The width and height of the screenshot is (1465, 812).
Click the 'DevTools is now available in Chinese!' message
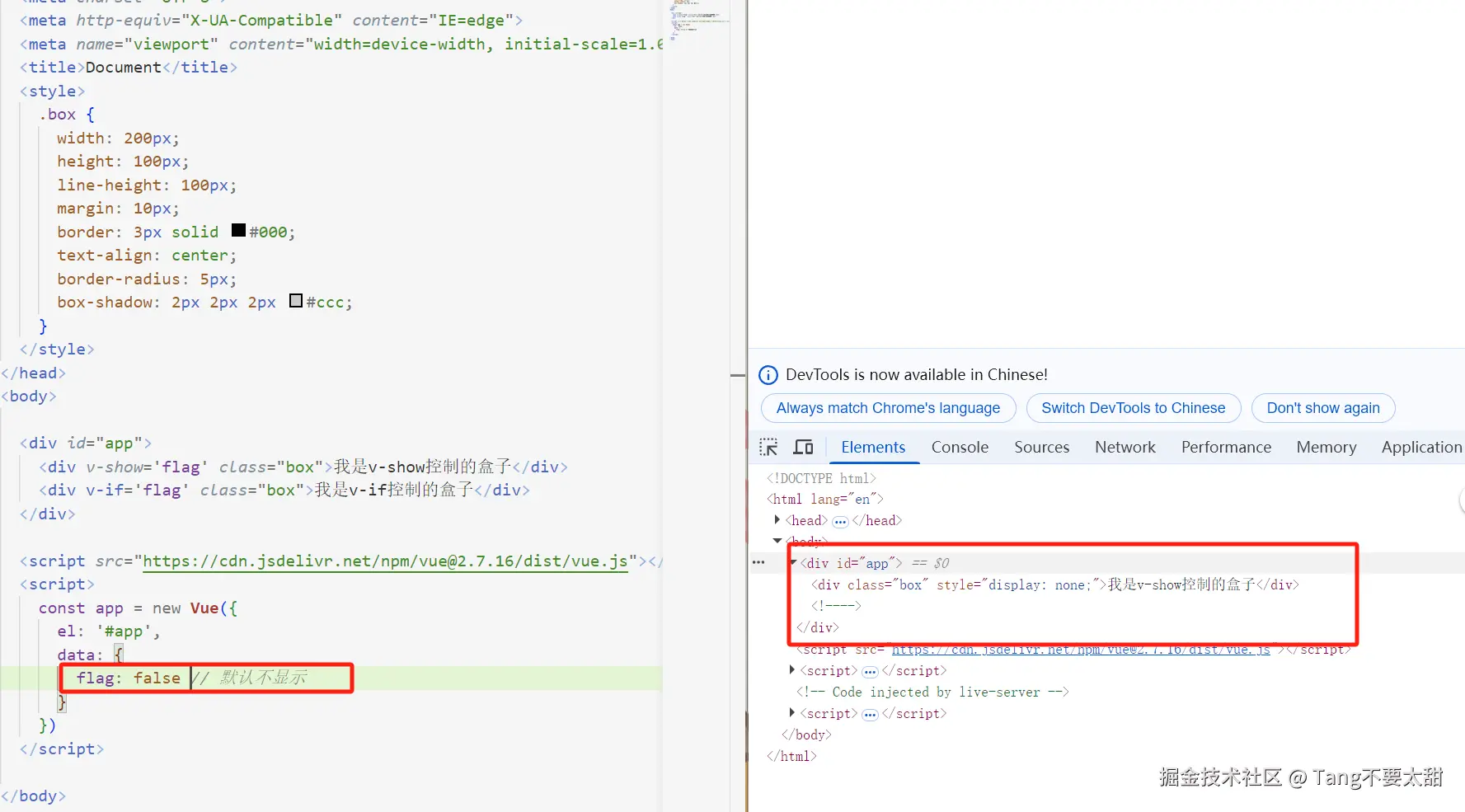916,375
